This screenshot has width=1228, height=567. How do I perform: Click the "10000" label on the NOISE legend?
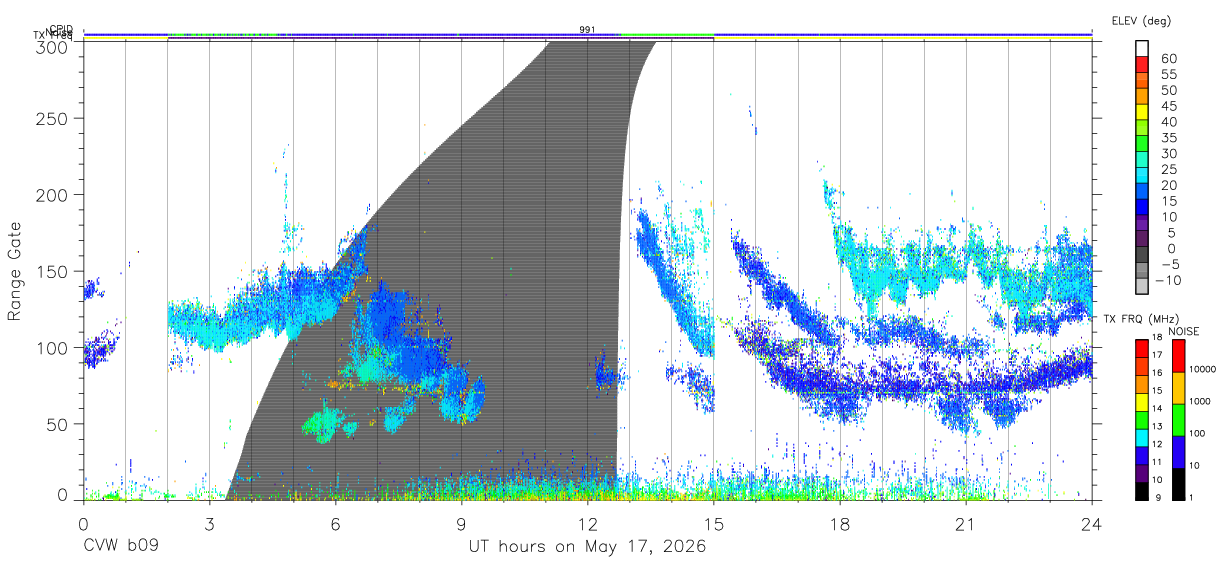pos(1205,369)
